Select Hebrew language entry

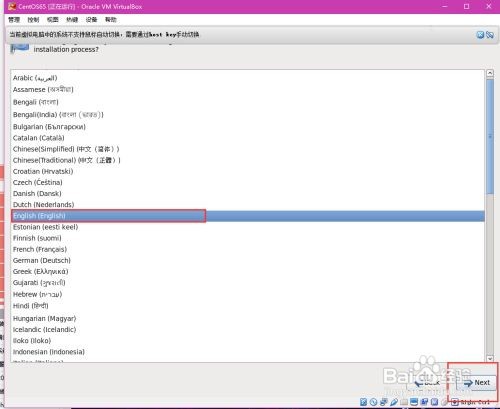247,294
